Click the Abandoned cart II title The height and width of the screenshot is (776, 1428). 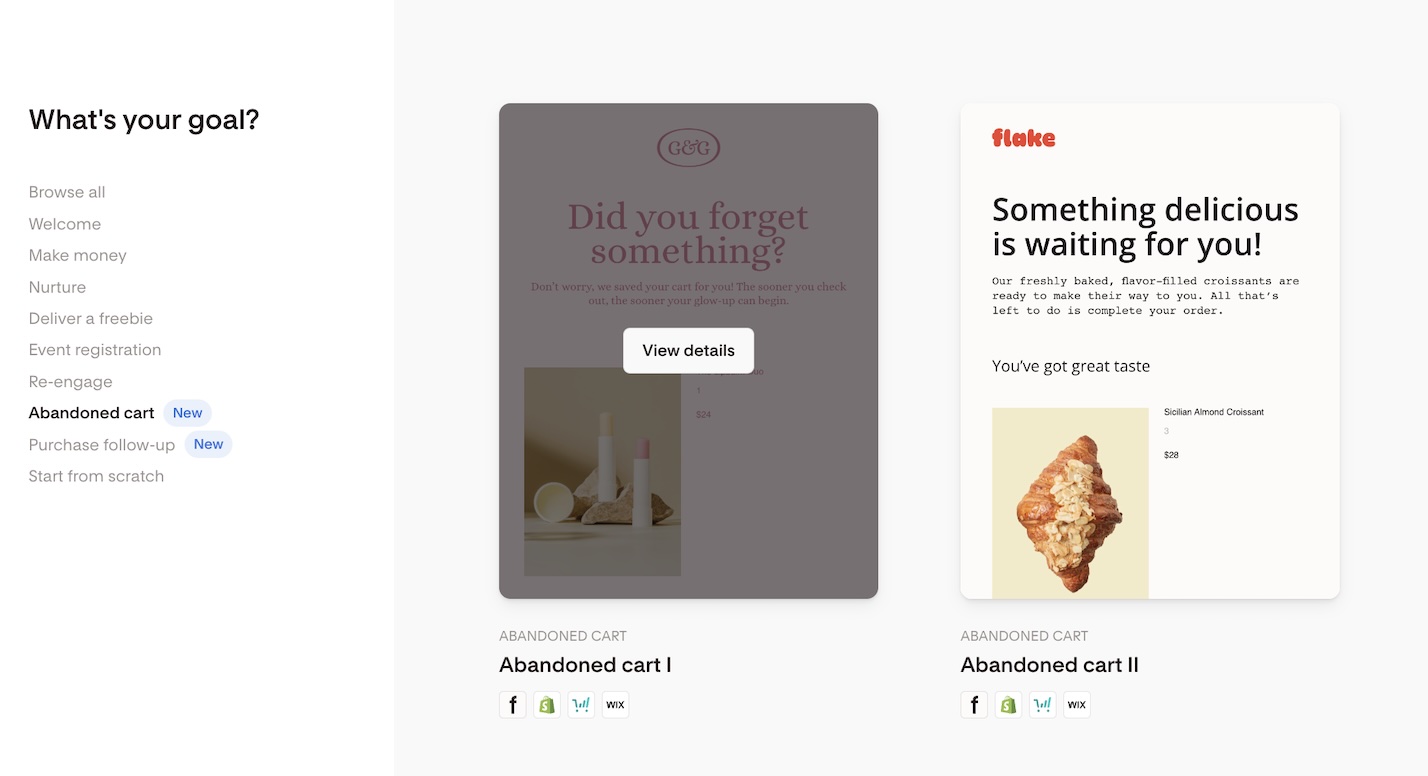(x=1049, y=665)
